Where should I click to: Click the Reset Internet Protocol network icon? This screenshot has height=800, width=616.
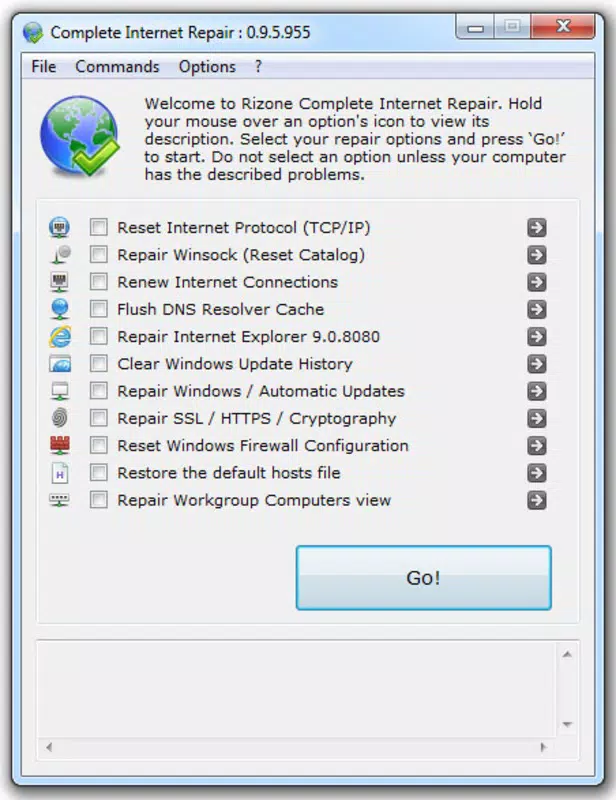59,228
